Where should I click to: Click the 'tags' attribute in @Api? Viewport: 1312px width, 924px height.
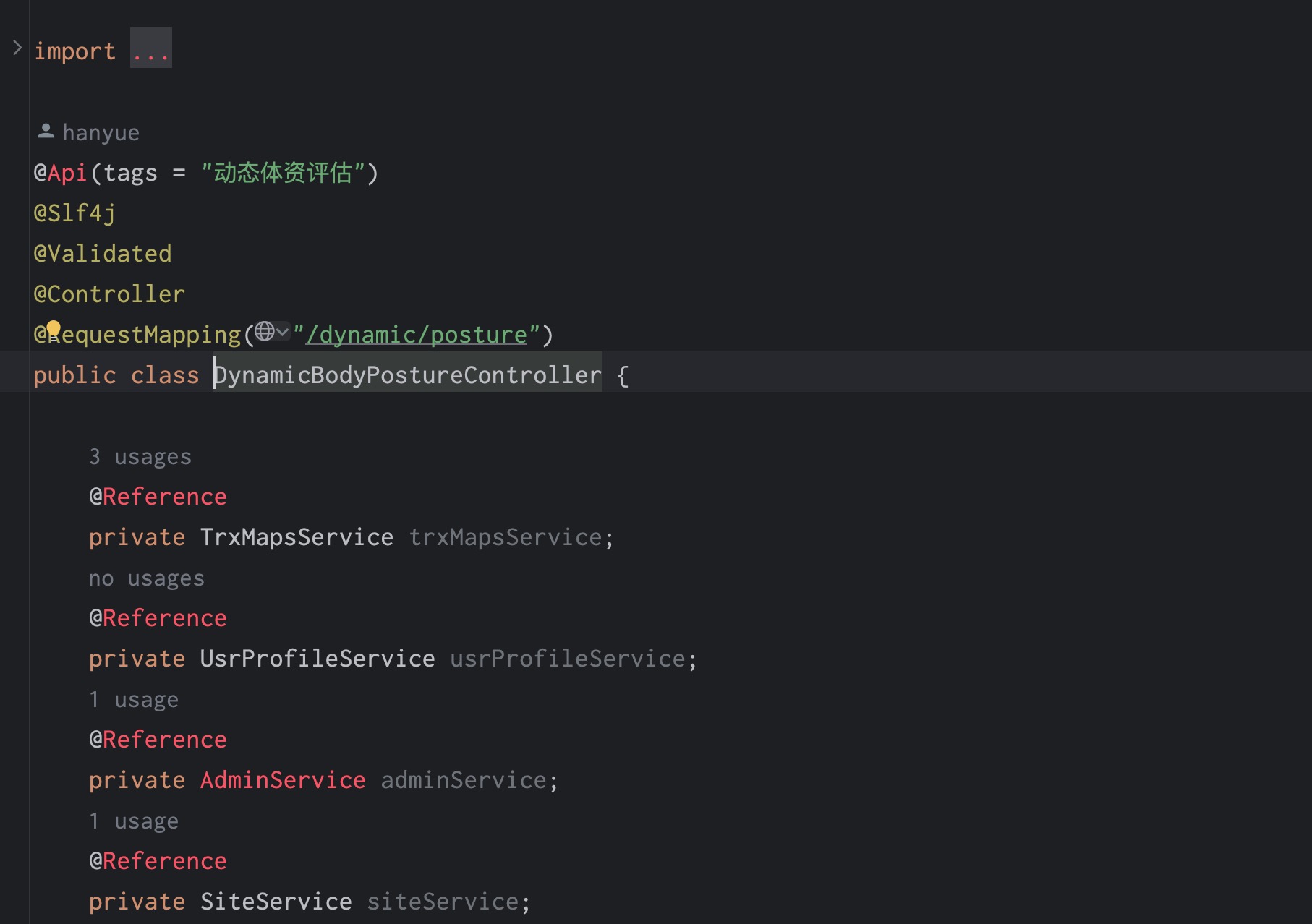click(x=130, y=173)
